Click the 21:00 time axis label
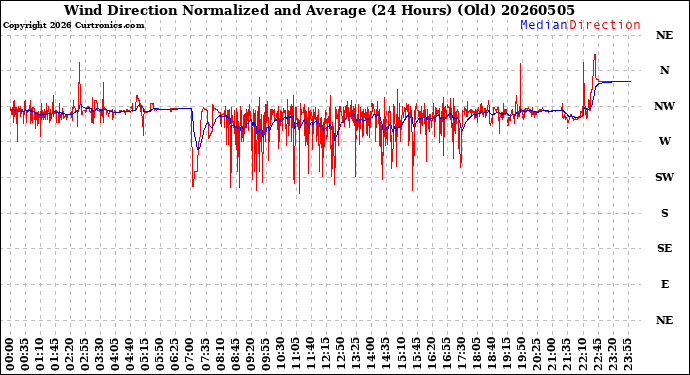The width and height of the screenshot is (690, 375). click(x=551, y=354)
